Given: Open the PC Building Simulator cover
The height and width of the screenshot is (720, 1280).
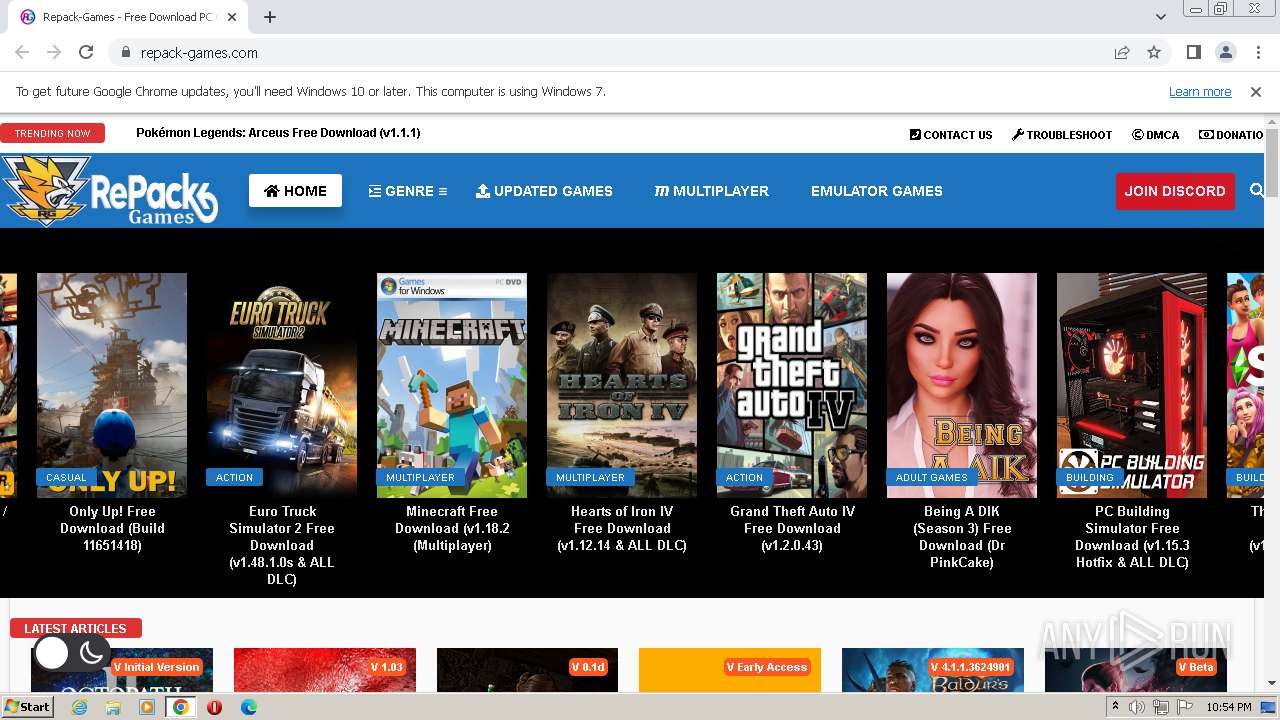Looking at the screenshot, I should 1132,385.
